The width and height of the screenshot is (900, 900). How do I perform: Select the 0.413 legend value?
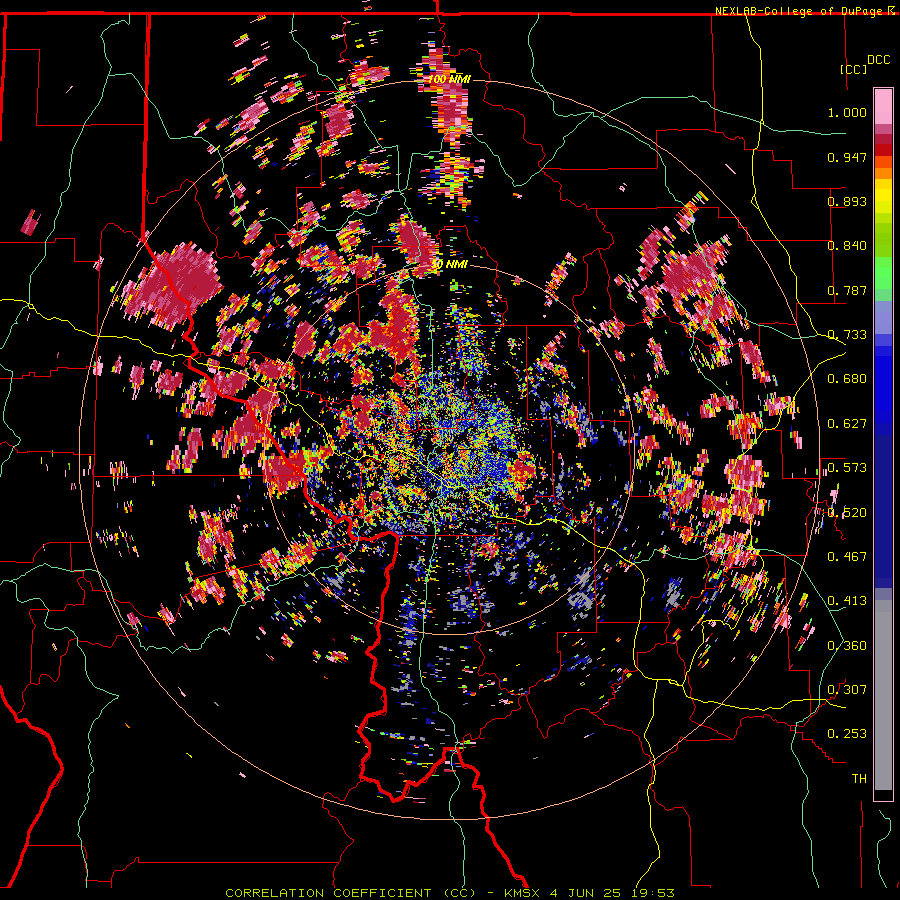tap(847, 601)
